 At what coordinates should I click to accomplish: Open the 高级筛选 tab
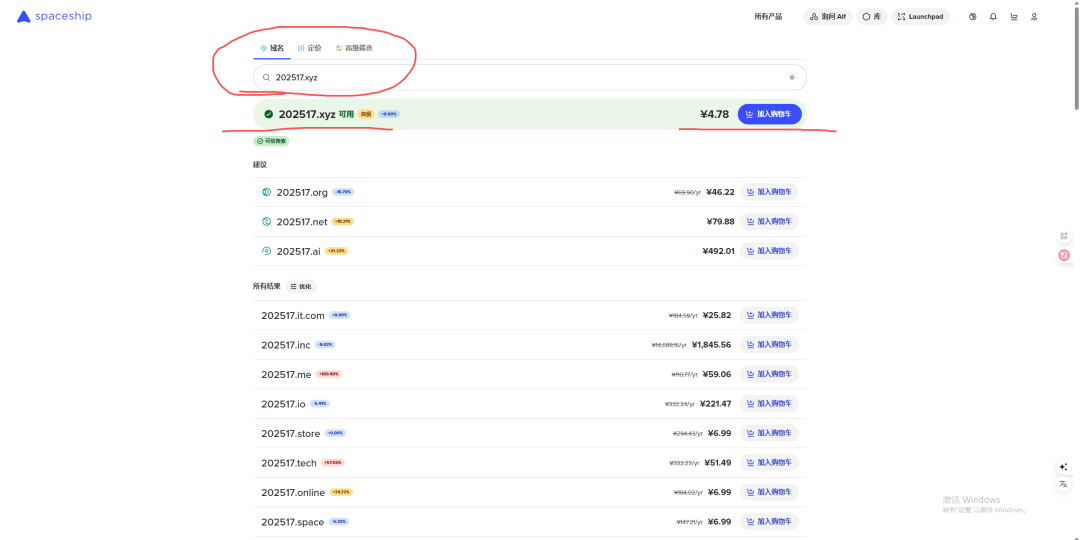coord(354,48)
